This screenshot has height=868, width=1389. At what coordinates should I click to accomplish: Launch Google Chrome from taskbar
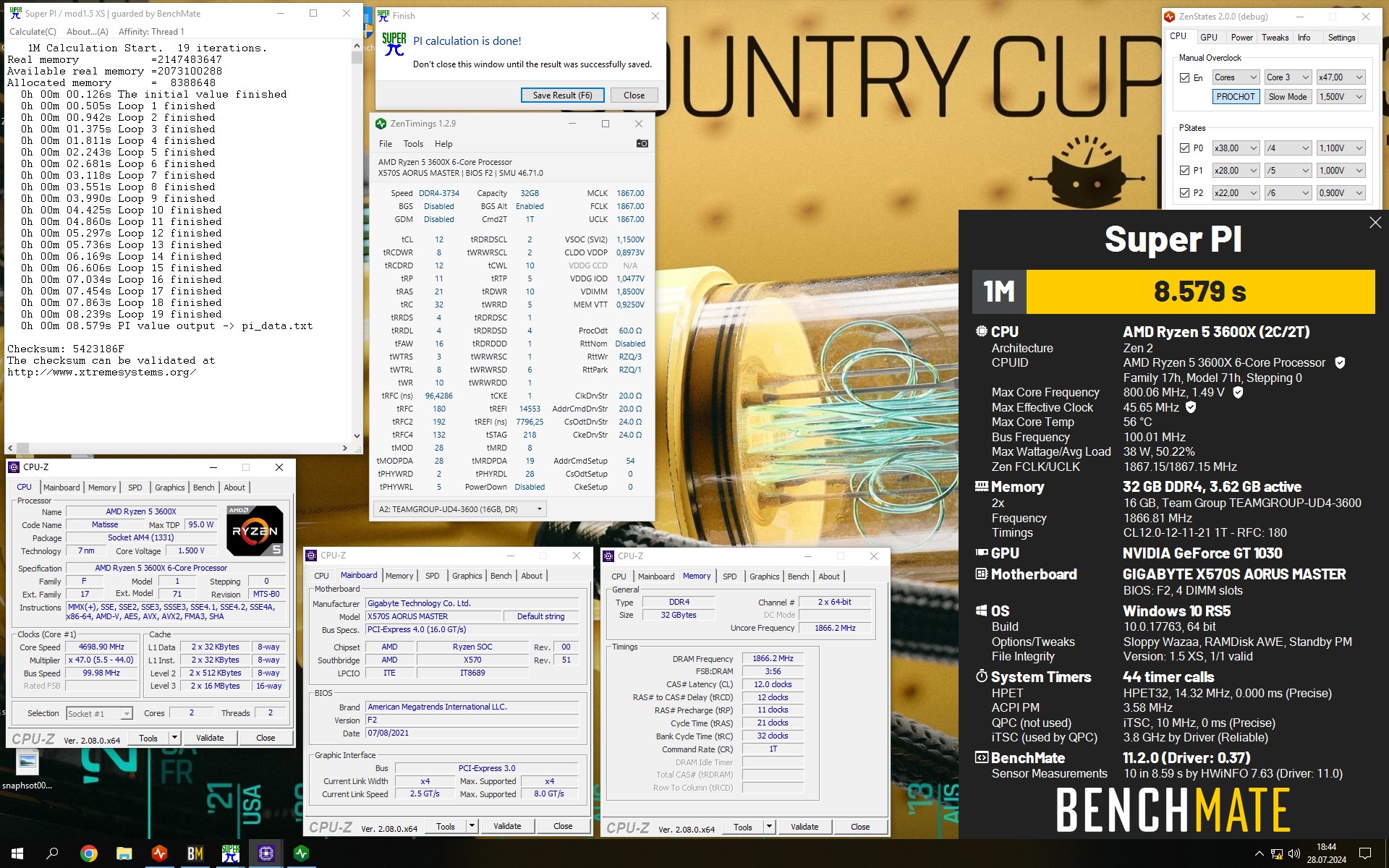[x=88, y=854]
